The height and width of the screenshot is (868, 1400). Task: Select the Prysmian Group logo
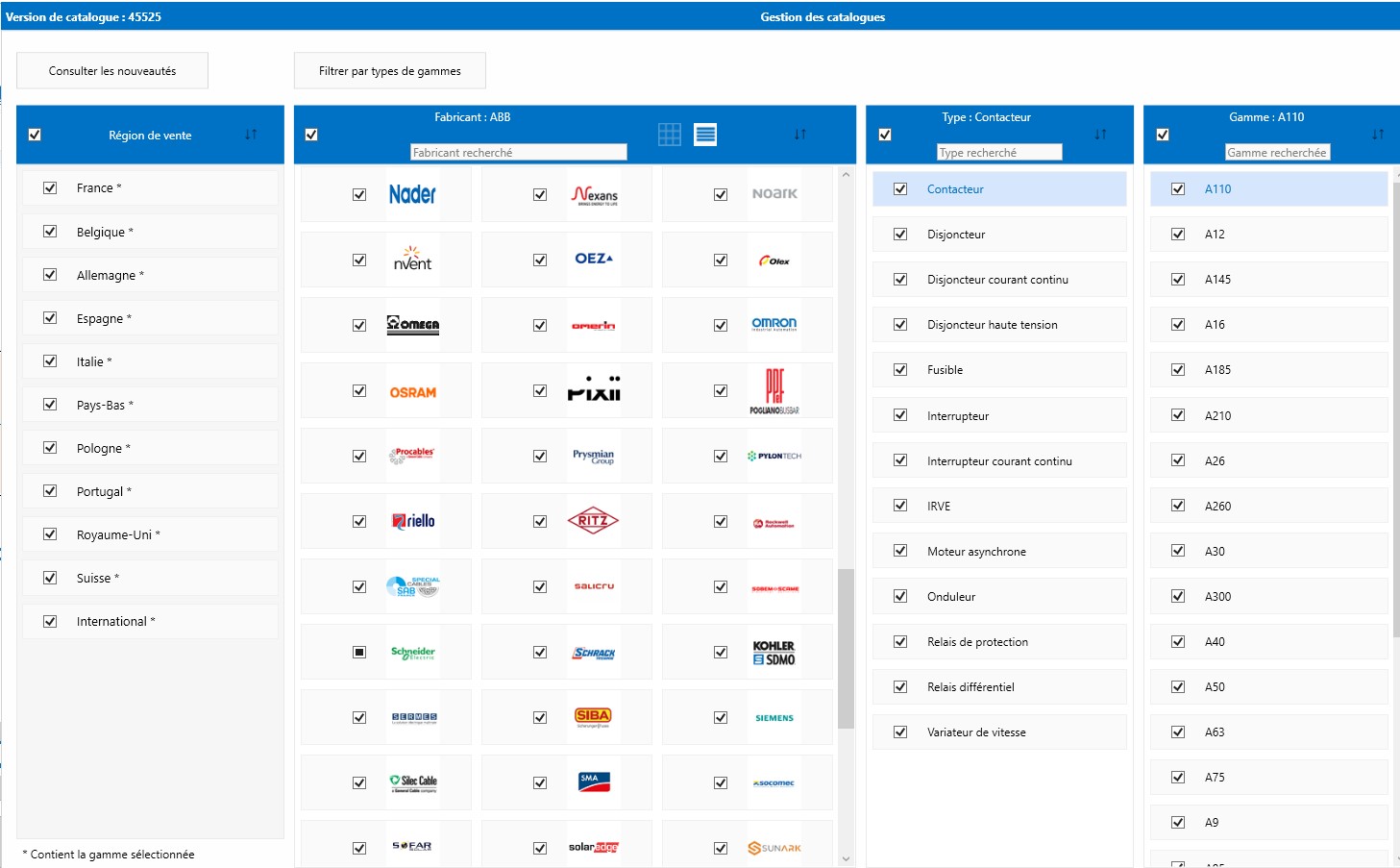(594, 456)
